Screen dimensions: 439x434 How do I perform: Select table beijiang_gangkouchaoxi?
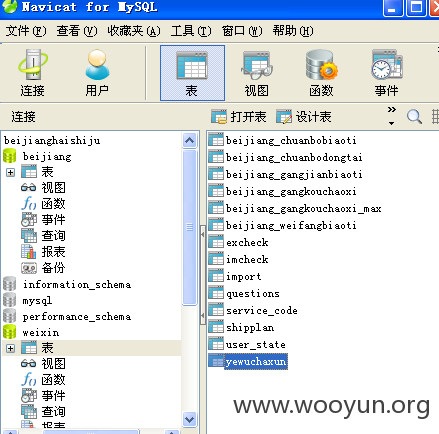283,191
